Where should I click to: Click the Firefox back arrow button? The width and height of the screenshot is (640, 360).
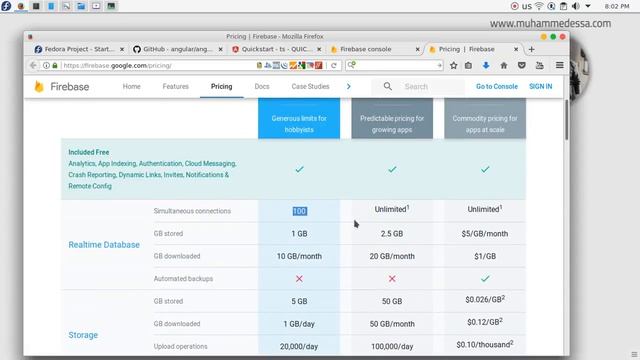(x=33, y=65)
